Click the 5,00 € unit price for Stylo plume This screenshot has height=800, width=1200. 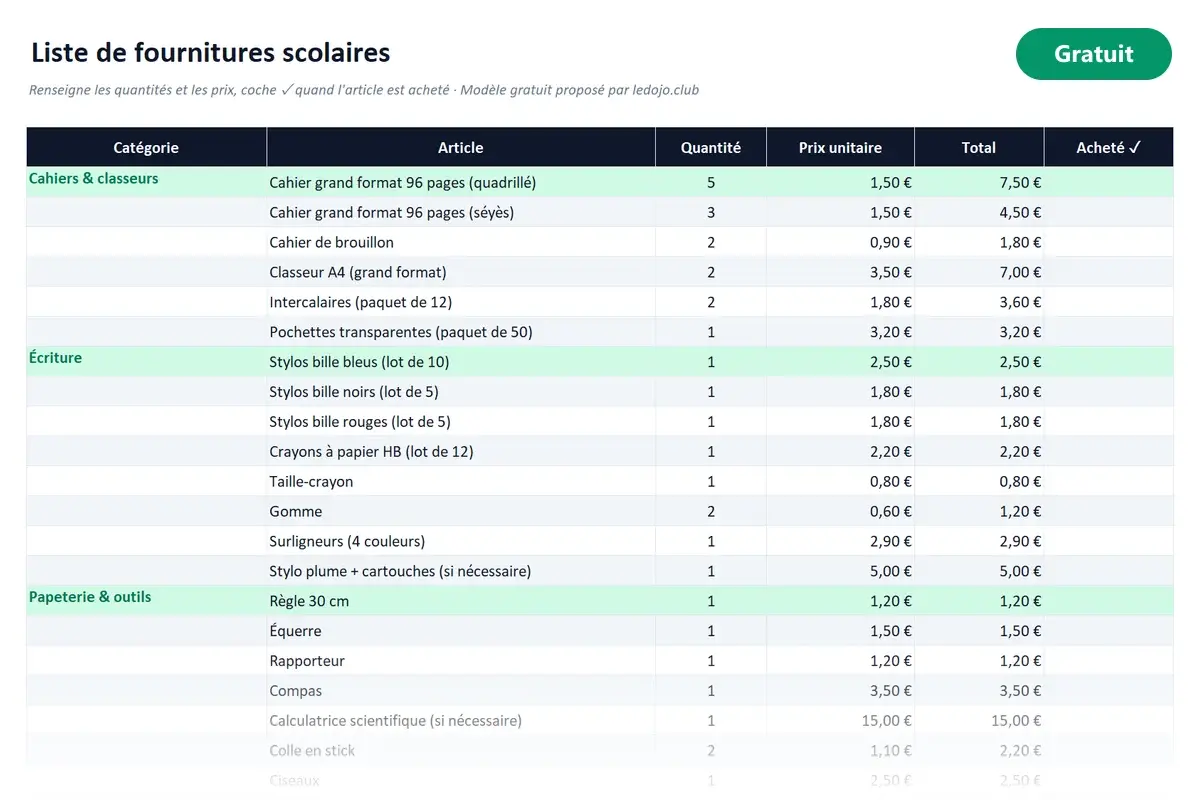[x=840, y=571]
